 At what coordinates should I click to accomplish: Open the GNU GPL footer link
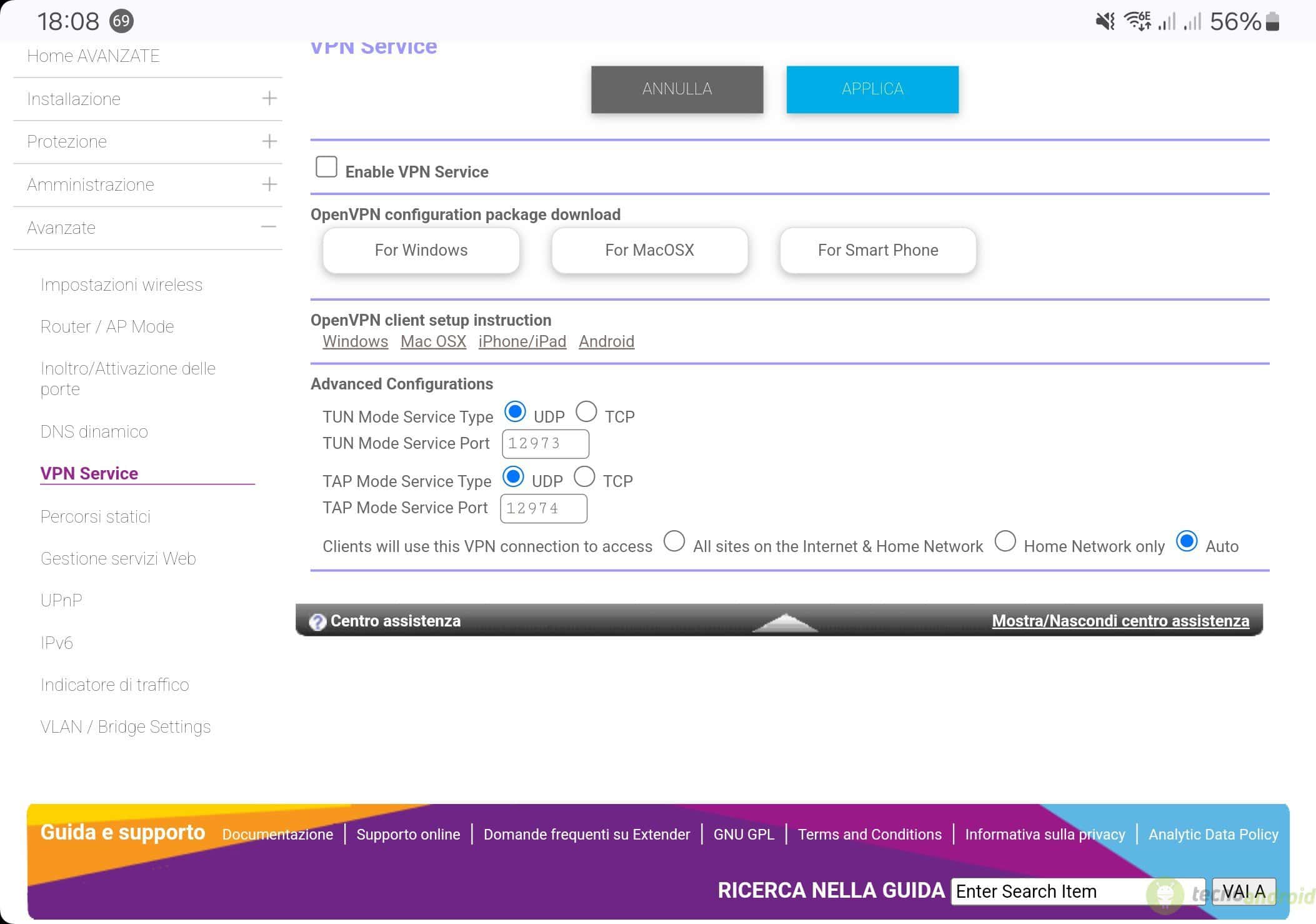744,835
